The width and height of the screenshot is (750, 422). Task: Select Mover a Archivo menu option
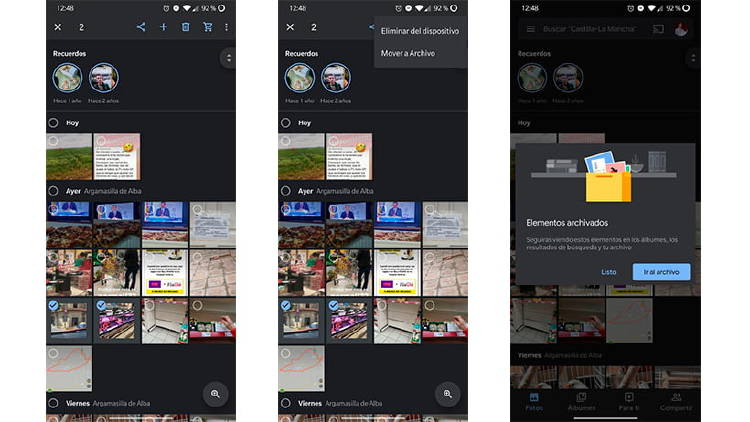[x=408, y=53]
